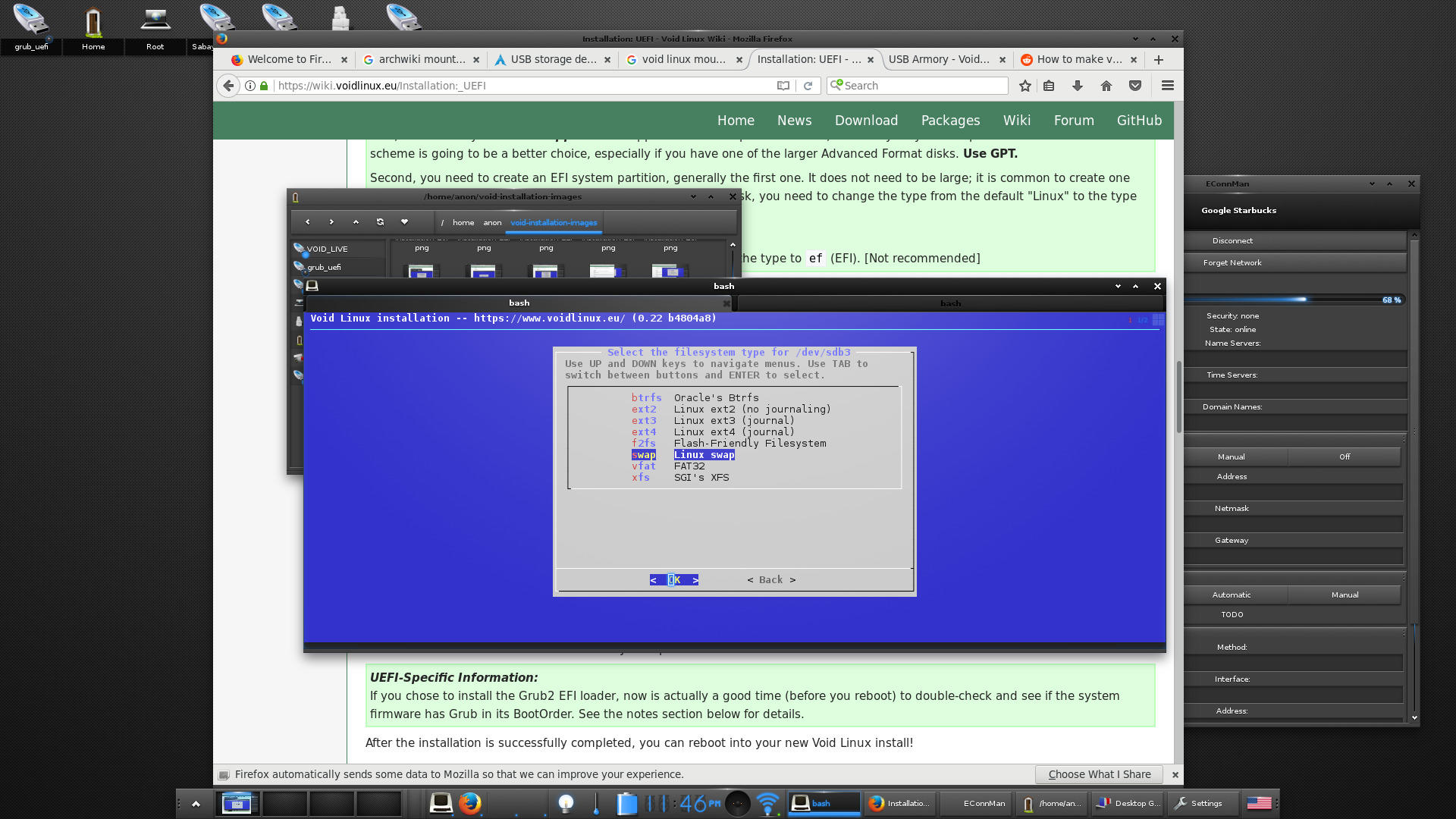Viewport: 1456px width, 819px height.
Task: Go up one directory in file manager
Action: [356, 222]
